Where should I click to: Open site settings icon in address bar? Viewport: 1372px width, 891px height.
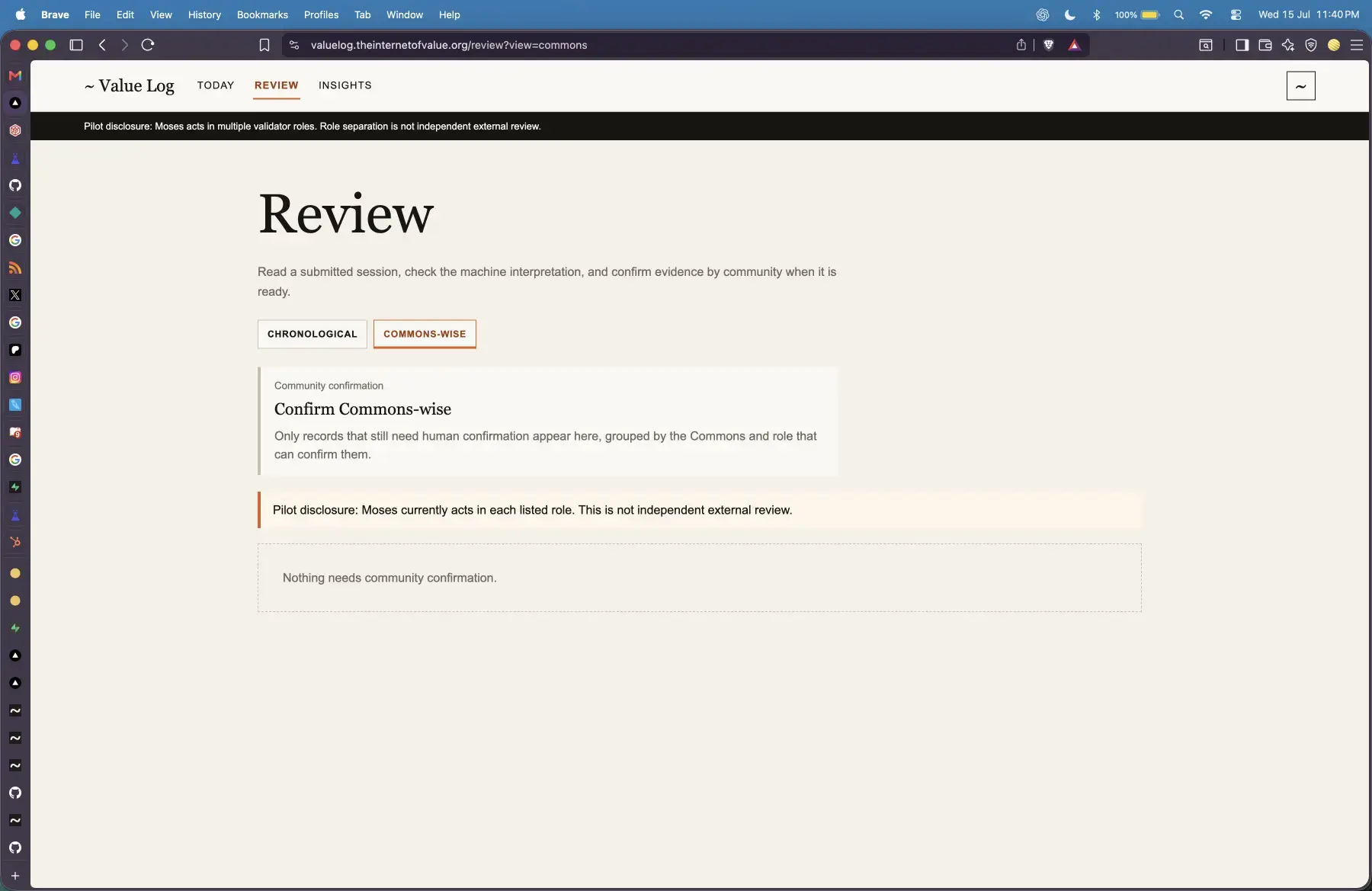(x=294, y=45)
